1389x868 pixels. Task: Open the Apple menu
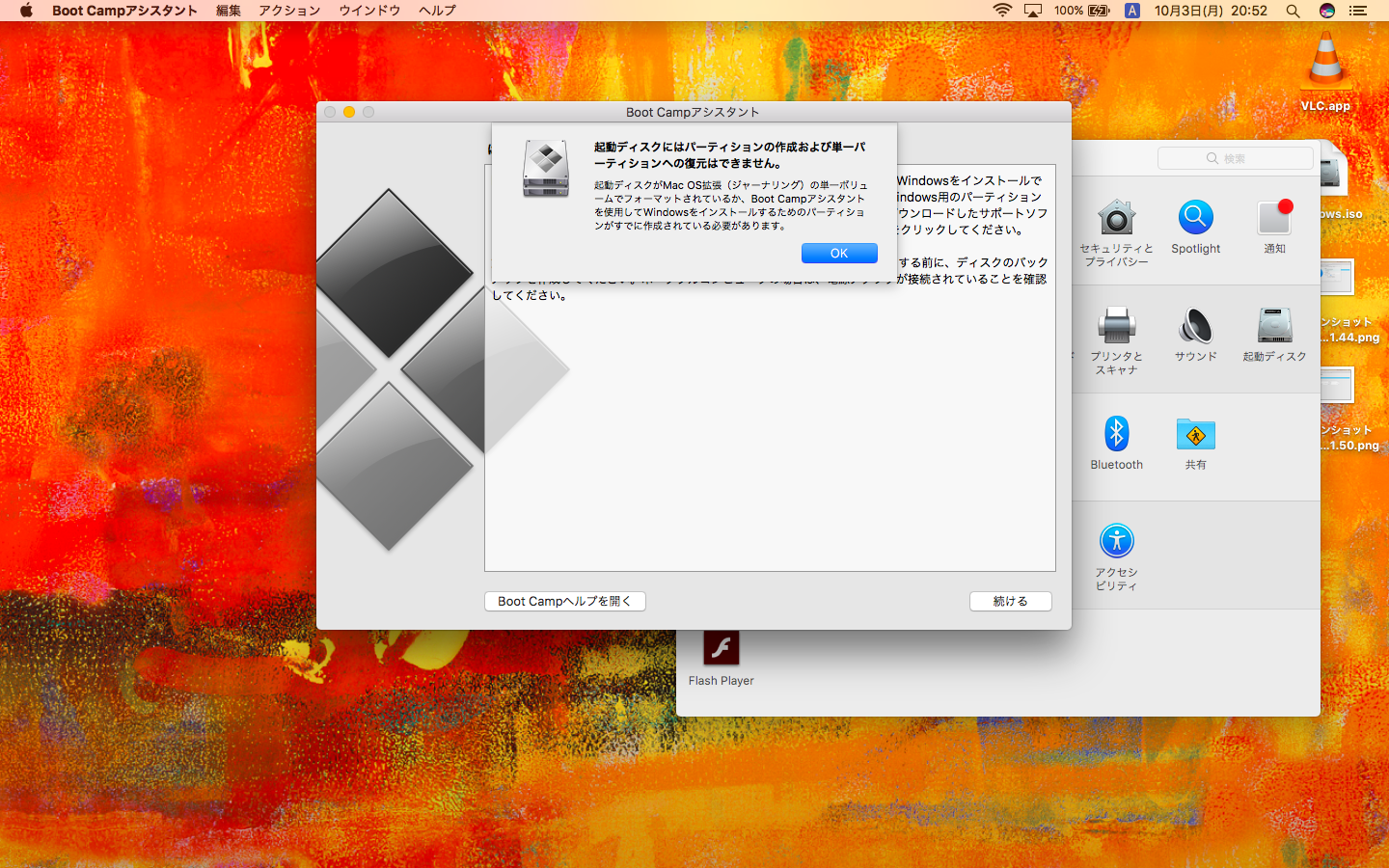tap(26, 11)
